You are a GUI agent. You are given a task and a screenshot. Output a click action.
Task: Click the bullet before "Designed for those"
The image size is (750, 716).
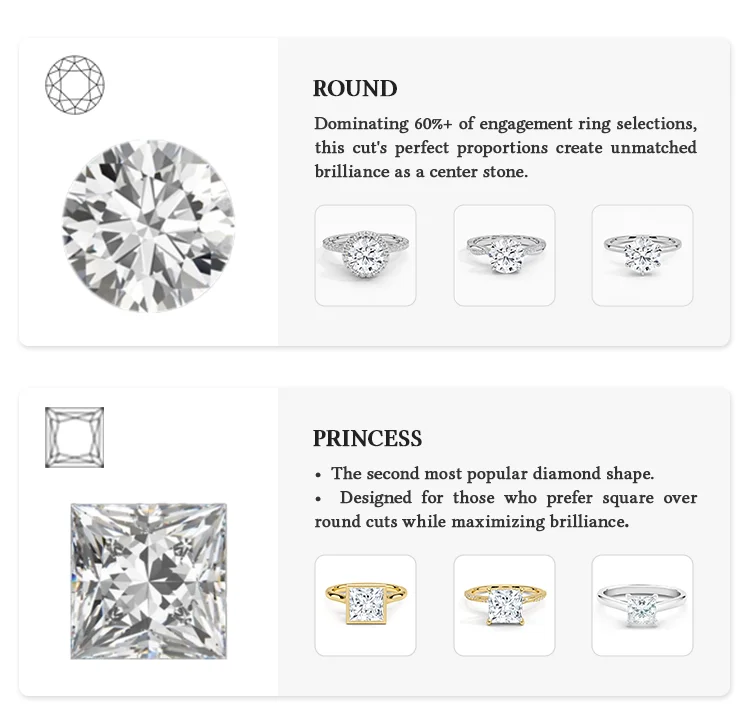[x=318, y=499]
